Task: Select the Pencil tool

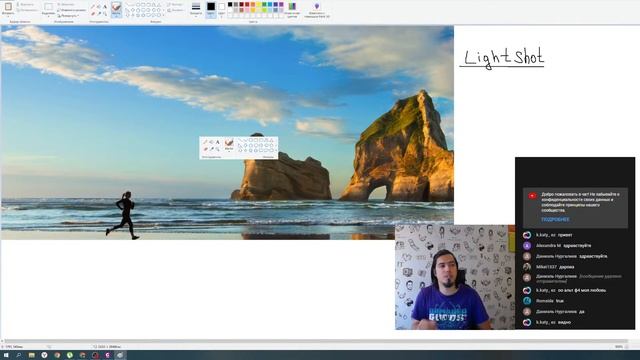Action: (x=93, y=7)
